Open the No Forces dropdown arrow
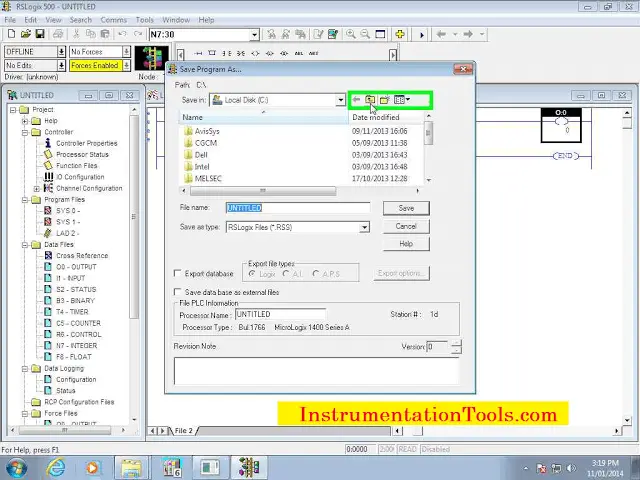The width and height of the screenshot is (640, 480). click(126, 51)
